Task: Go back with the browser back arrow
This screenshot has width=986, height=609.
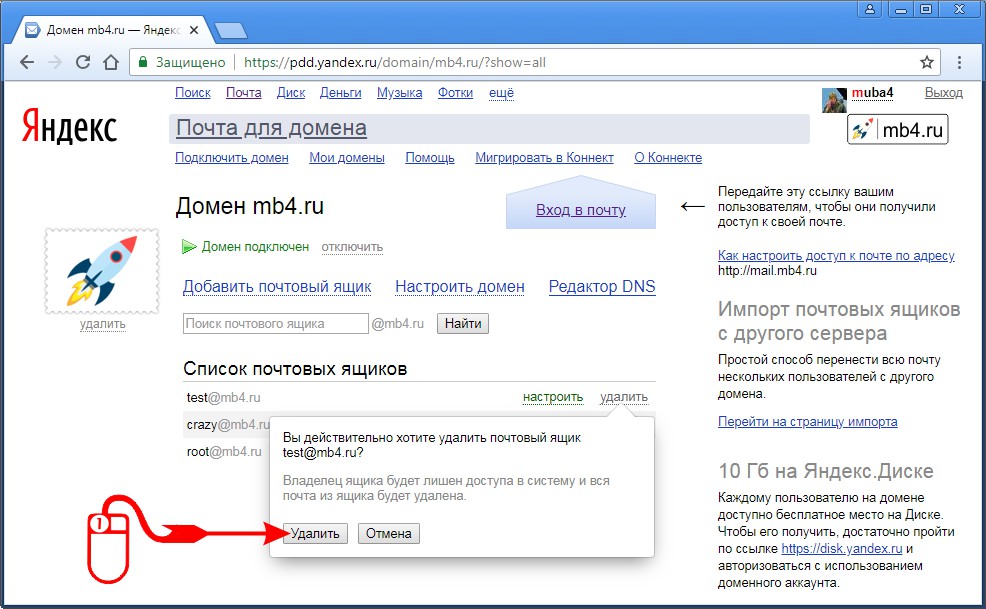Action: coord(27,62)
